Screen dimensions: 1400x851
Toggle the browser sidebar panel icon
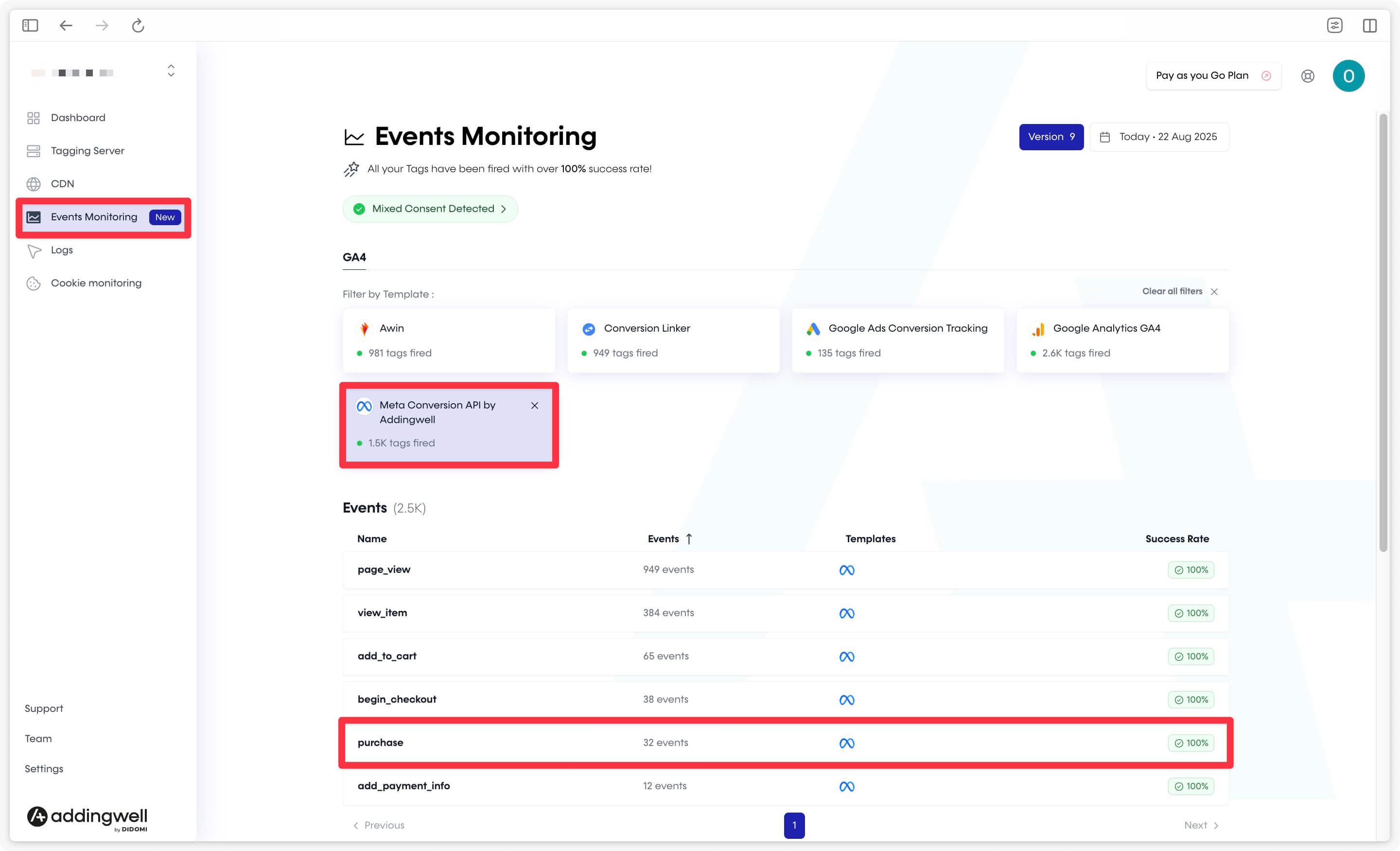[x=30, y=26]
